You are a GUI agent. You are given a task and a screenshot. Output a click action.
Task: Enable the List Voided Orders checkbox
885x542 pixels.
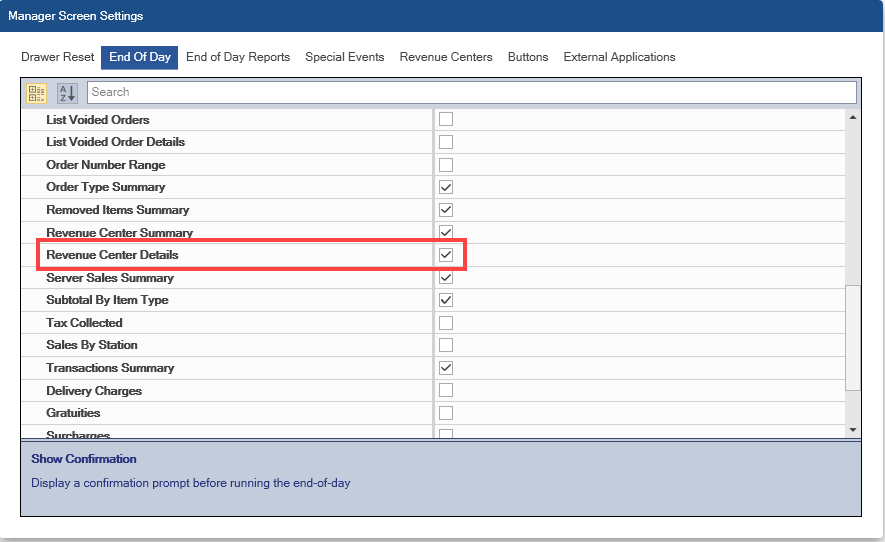point(446,120)
